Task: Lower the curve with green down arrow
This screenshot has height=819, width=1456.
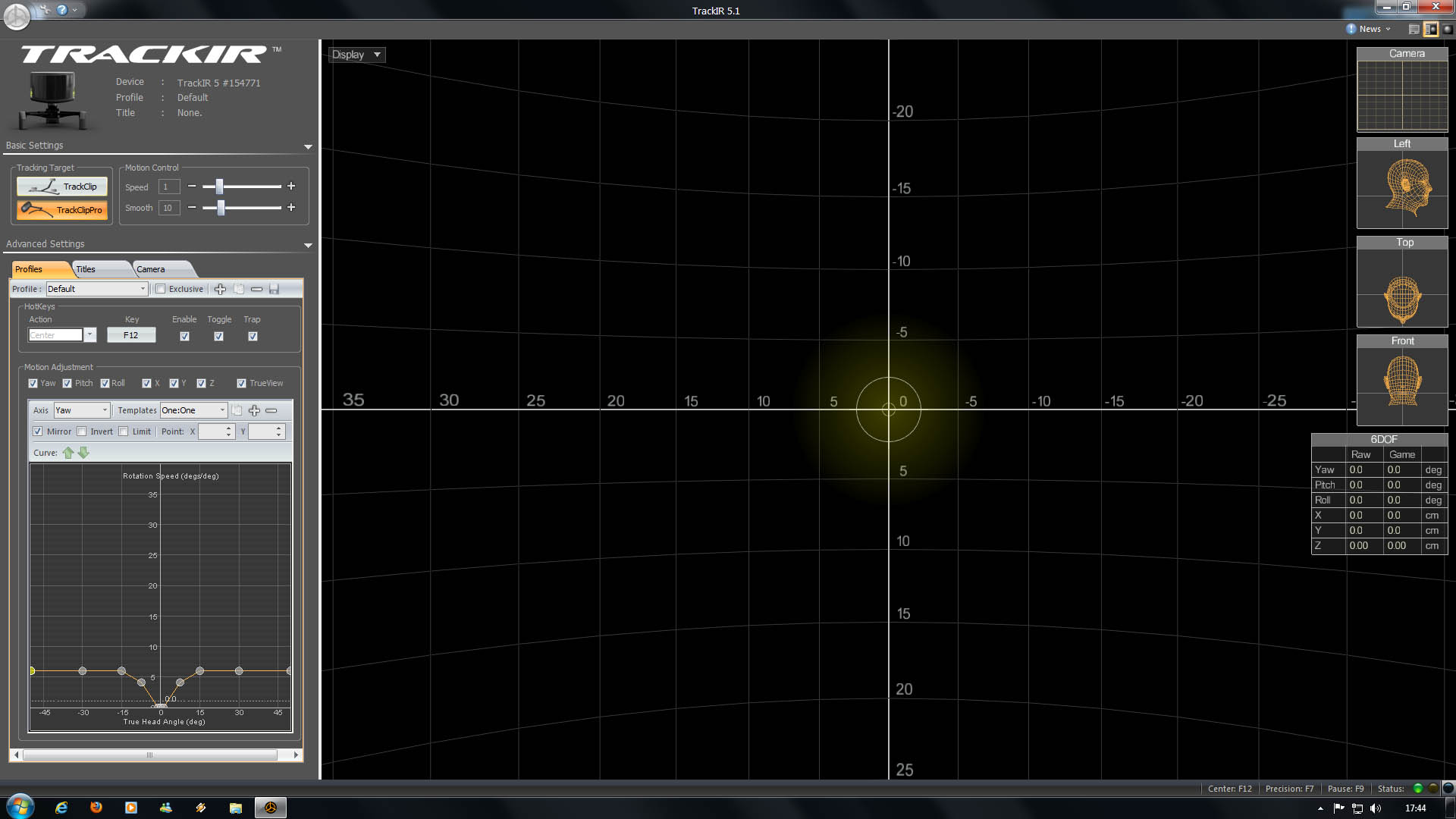Action: click(83, 453)
